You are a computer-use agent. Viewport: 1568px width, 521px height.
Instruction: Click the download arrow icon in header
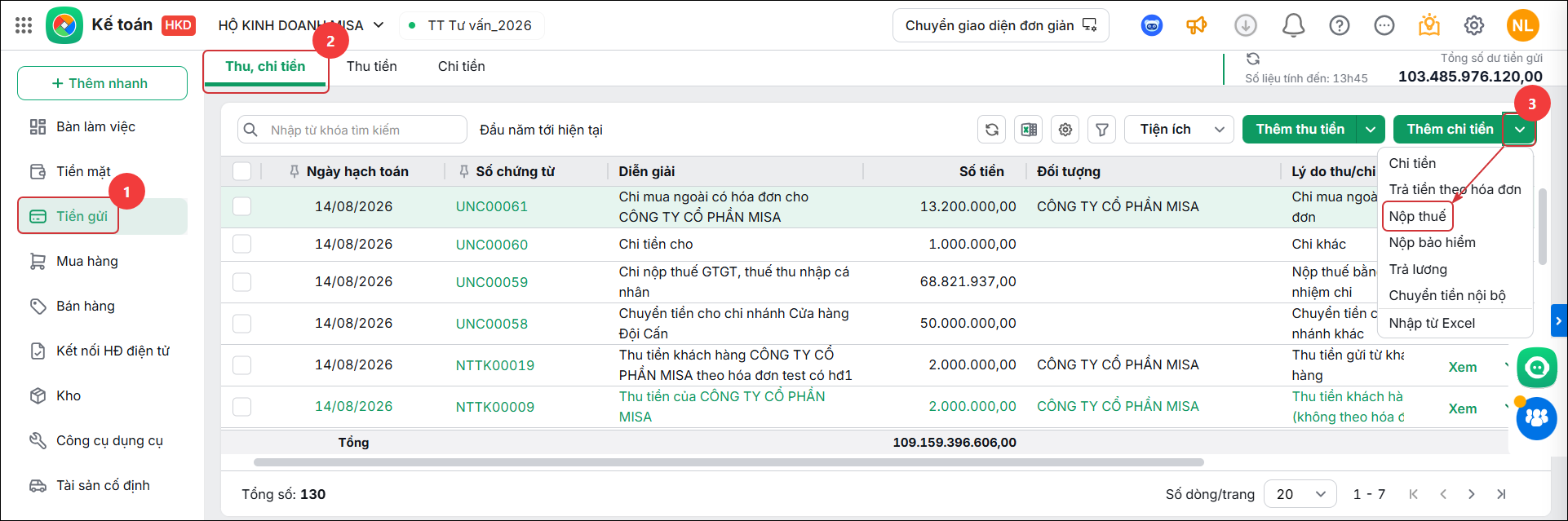click(1245, 25)
